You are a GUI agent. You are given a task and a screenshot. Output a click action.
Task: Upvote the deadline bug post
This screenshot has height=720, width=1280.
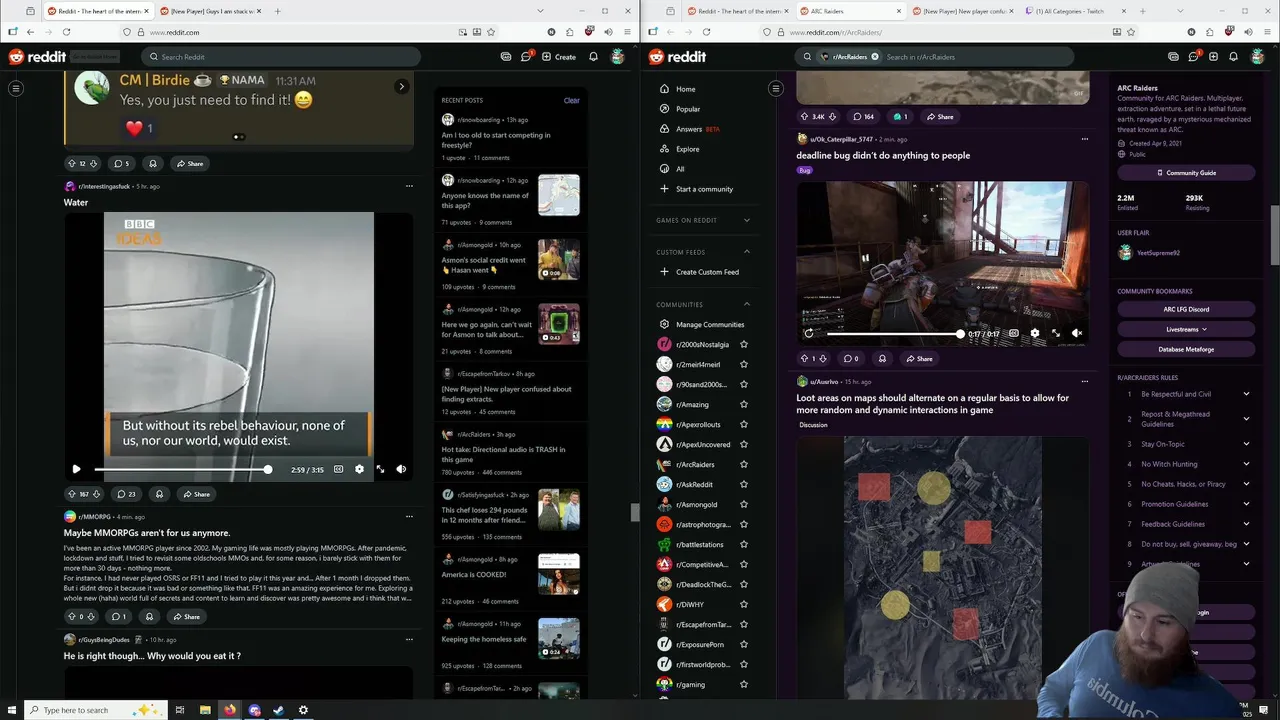click(x=804, y=358)
